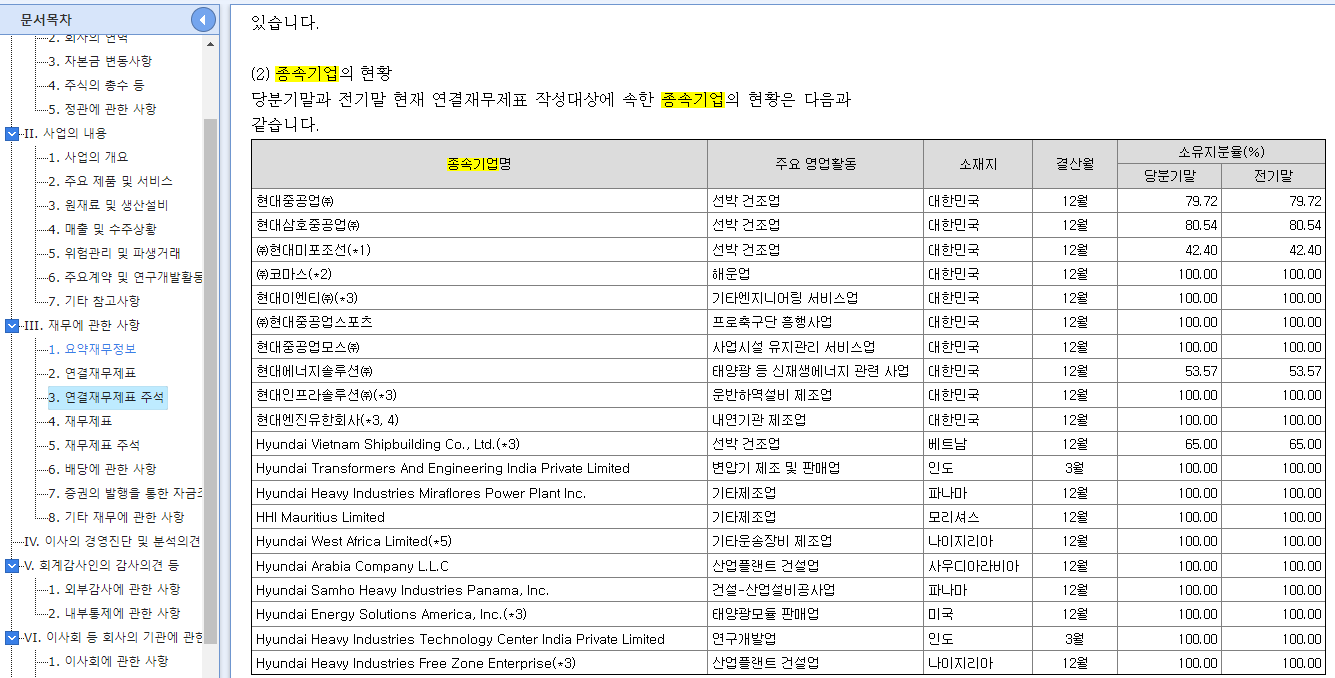Click the 당분기말 53.57 value in the 현대에너지솔루션㈜ row
This screenshot has width=1335, height=678.
coord(1169,371)
